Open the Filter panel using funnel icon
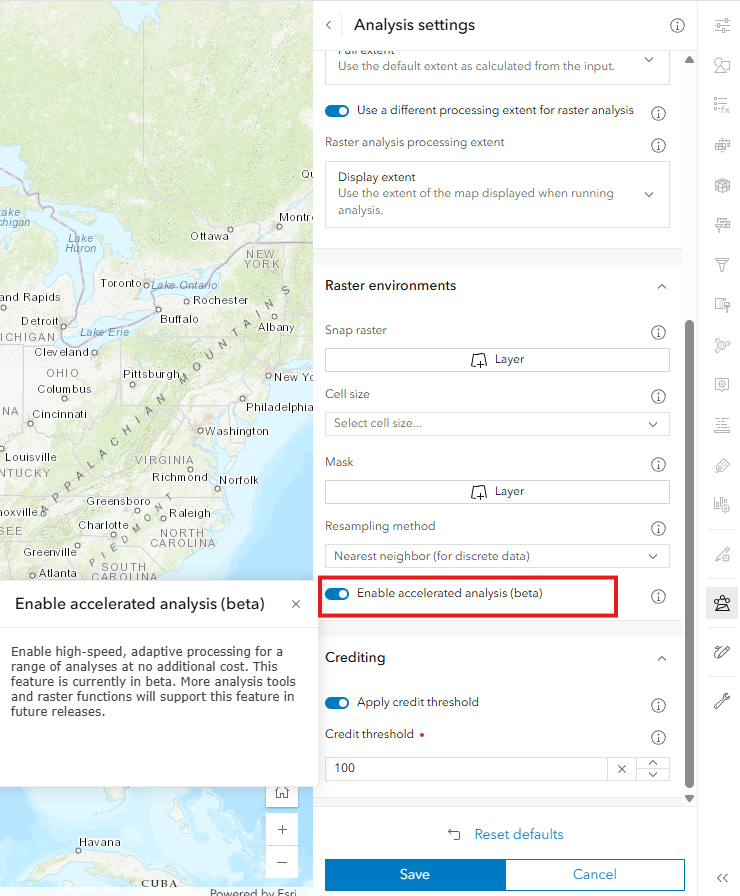740x896 pixels. (x=722, y=265)
